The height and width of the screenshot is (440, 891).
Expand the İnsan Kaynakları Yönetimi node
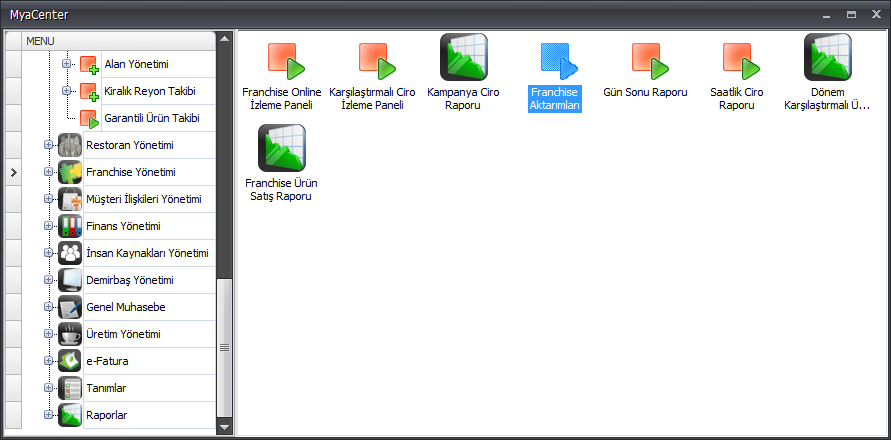48,253
